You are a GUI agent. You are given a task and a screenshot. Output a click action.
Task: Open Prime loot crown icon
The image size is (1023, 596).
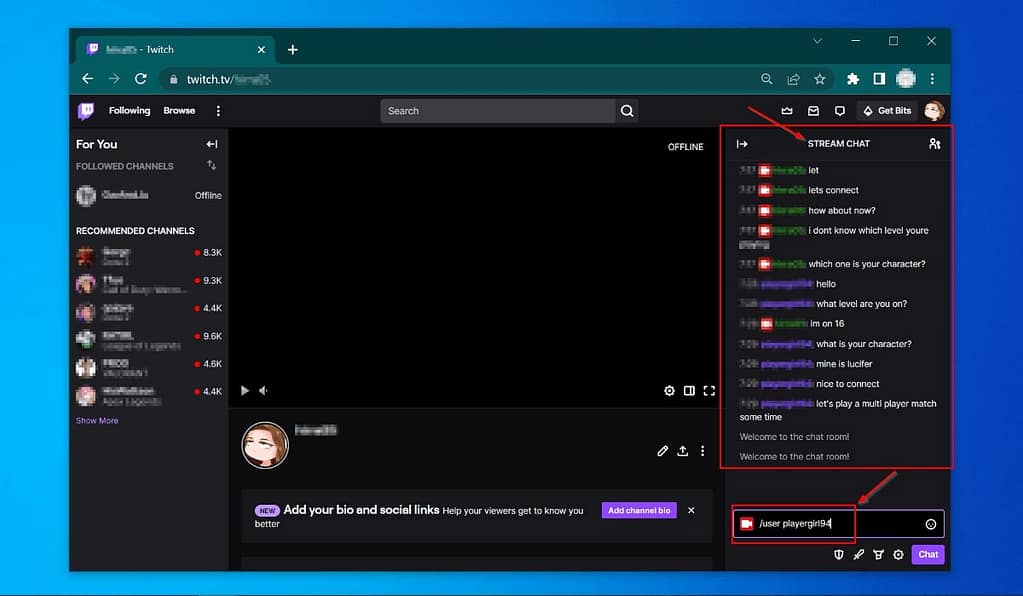[787, 111]
